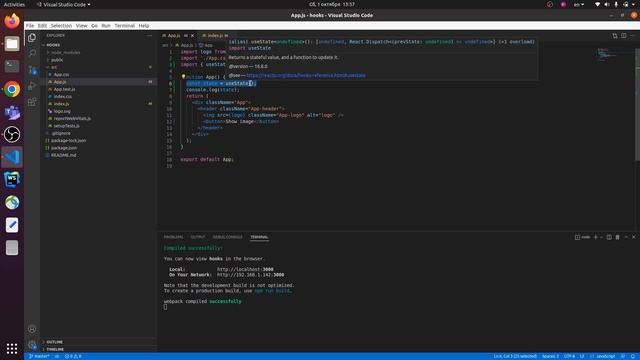The image size is (640, 360).
Task: Click Activities in the top bar
Action: pyautogui.click(x=14, y=4)
